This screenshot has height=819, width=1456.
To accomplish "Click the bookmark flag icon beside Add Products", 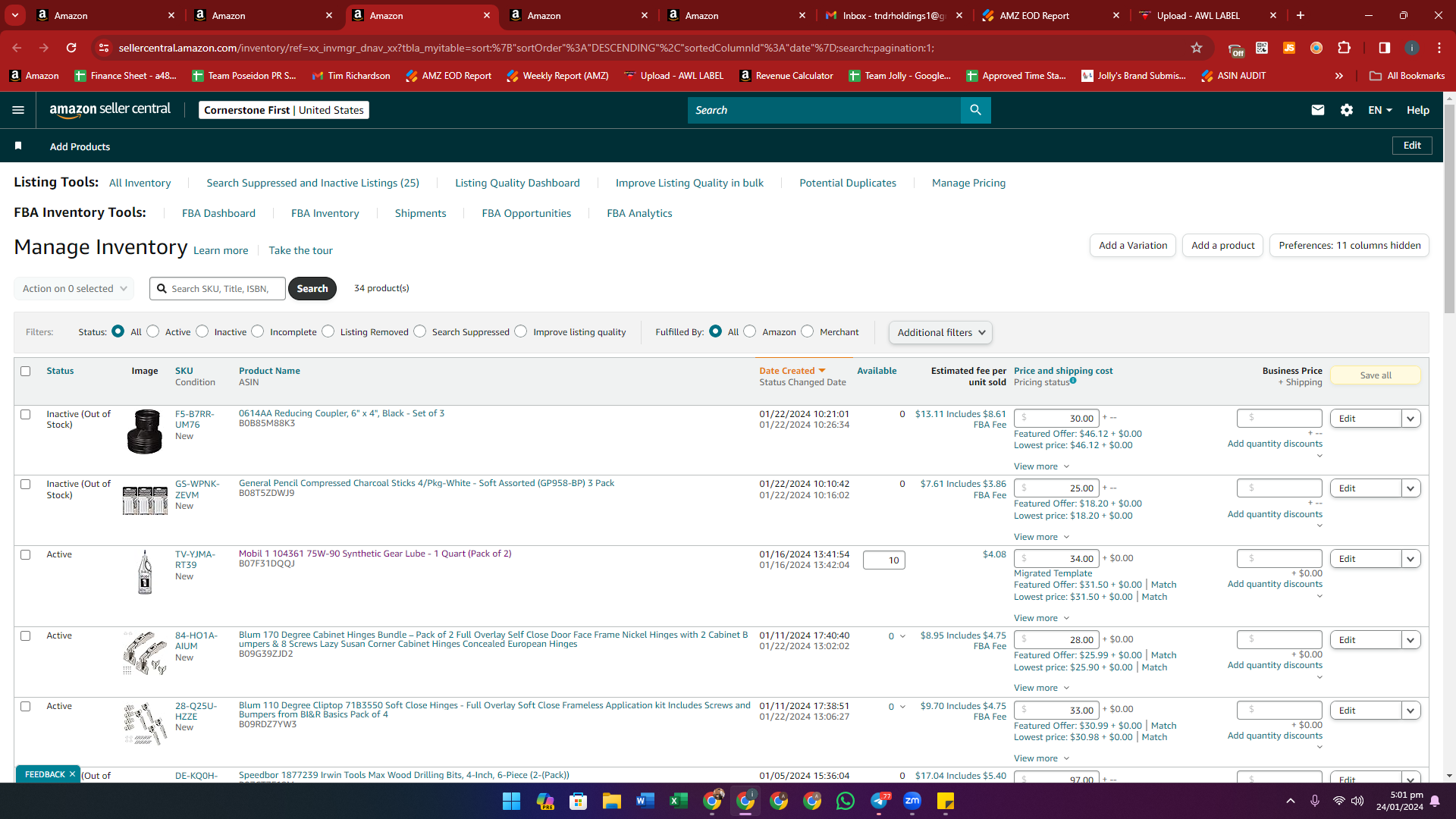I will pyautogui.click(x=18, y=146).
